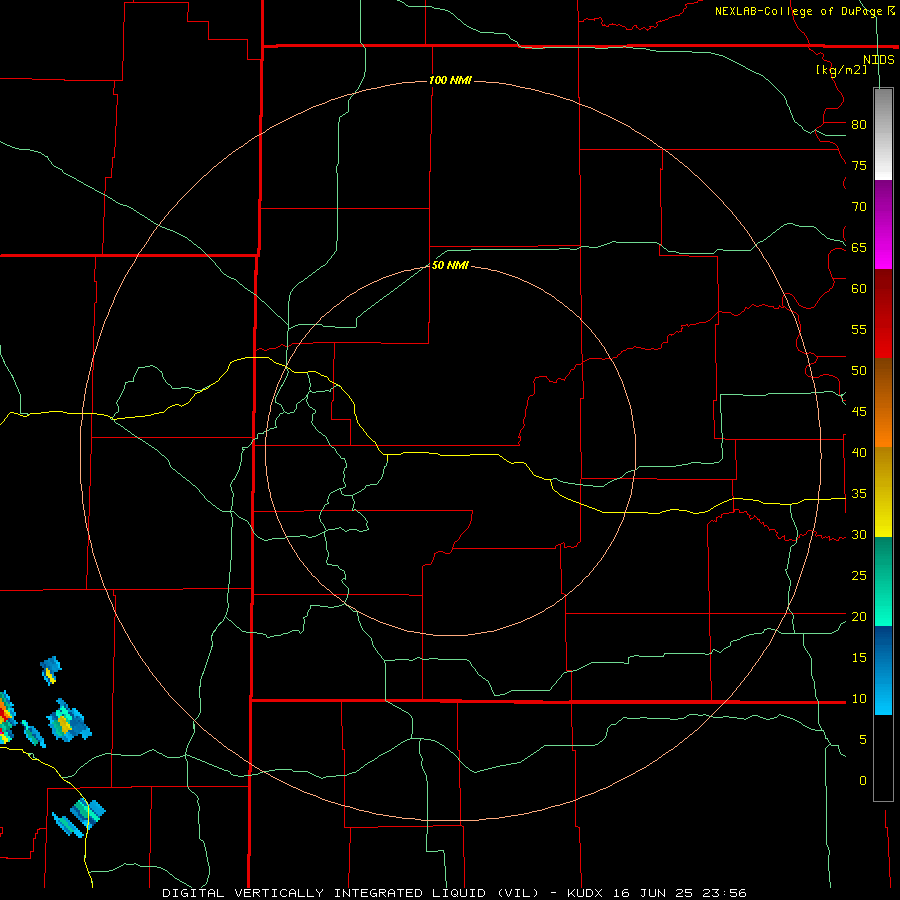Click the orange-brown segment of color bar
Screen dimensions: 900x900
click(x=883, y=402)
